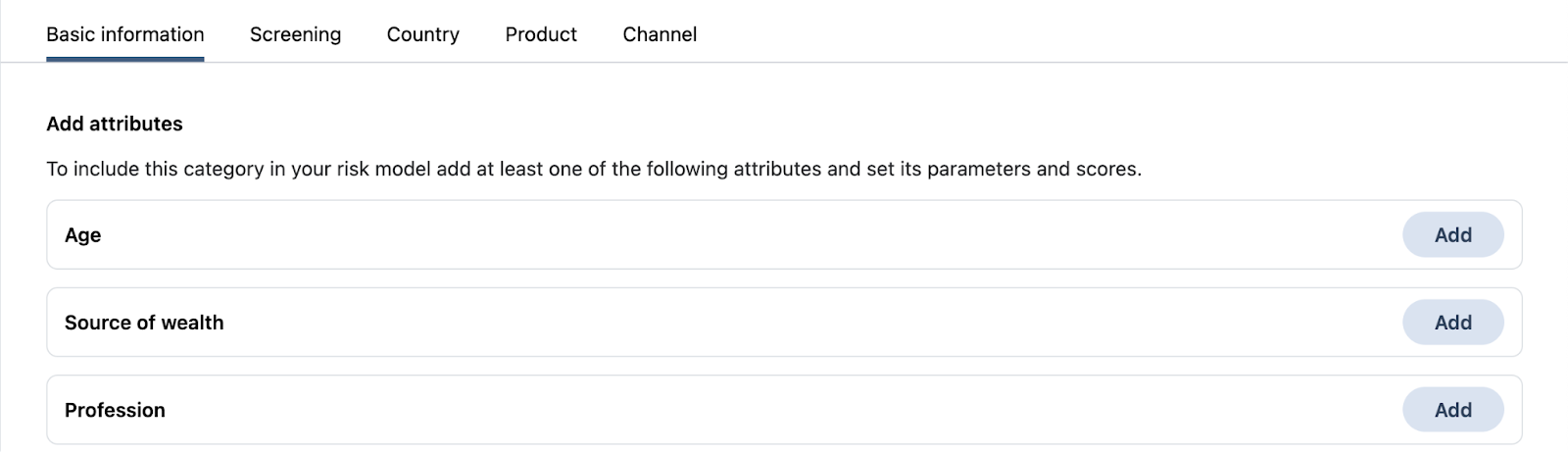Add the Age attribute

coord(1452,235)
